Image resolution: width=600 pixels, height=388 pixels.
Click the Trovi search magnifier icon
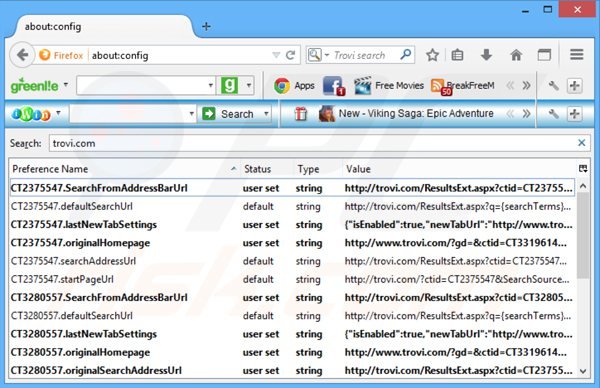click(406, 55)
